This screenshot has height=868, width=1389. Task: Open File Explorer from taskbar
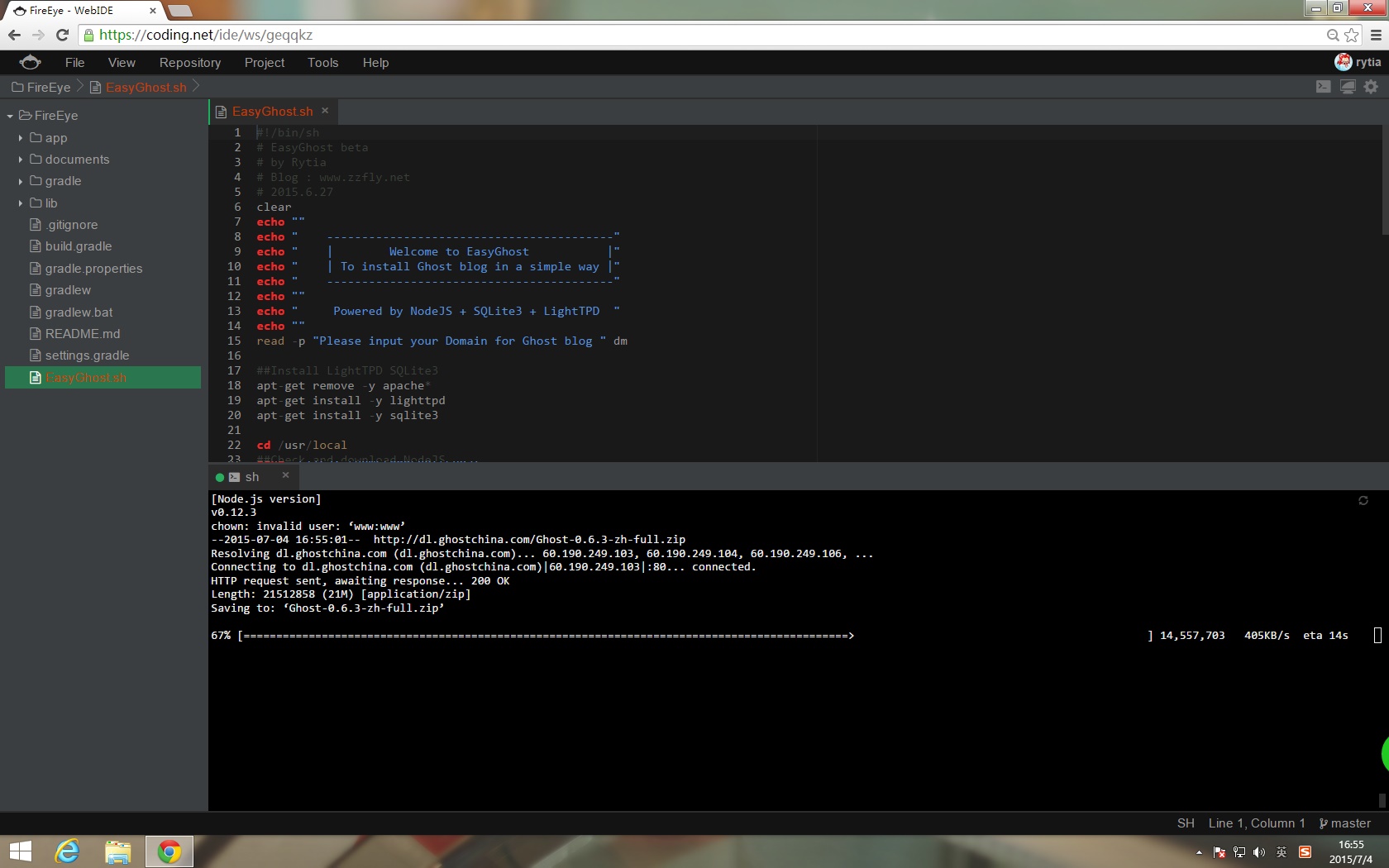117,851
